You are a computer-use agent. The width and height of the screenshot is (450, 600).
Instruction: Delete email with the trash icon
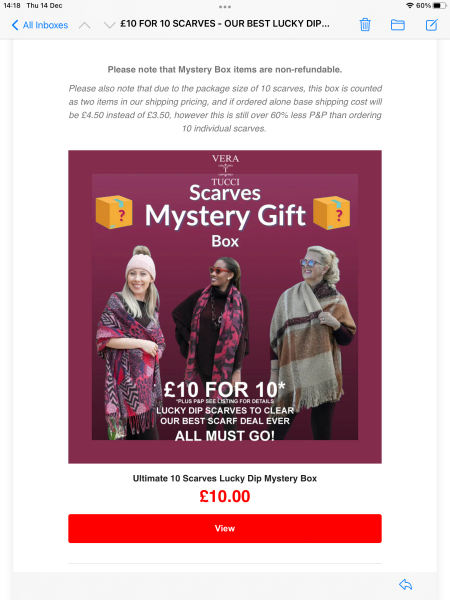pos(365,25)
